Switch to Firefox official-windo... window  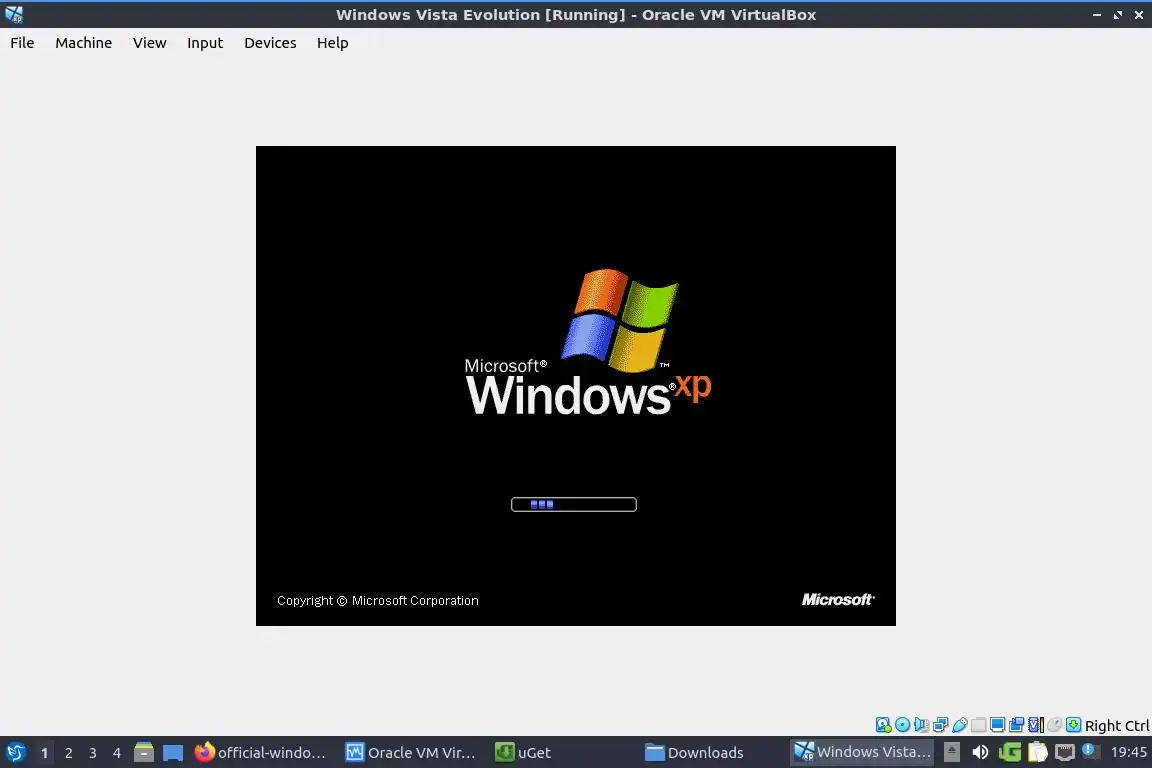click(260, 753)
